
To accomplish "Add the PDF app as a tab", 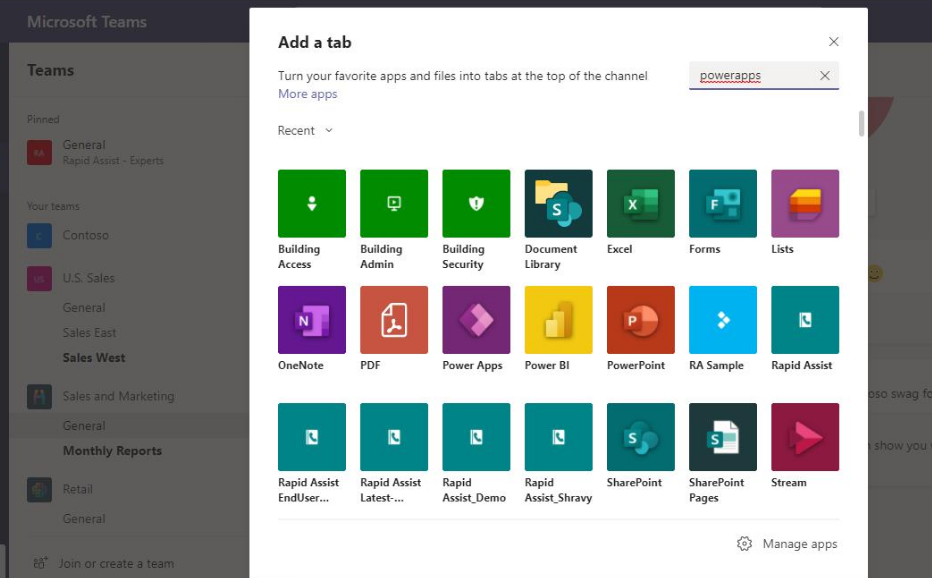I will pos(393,320).
